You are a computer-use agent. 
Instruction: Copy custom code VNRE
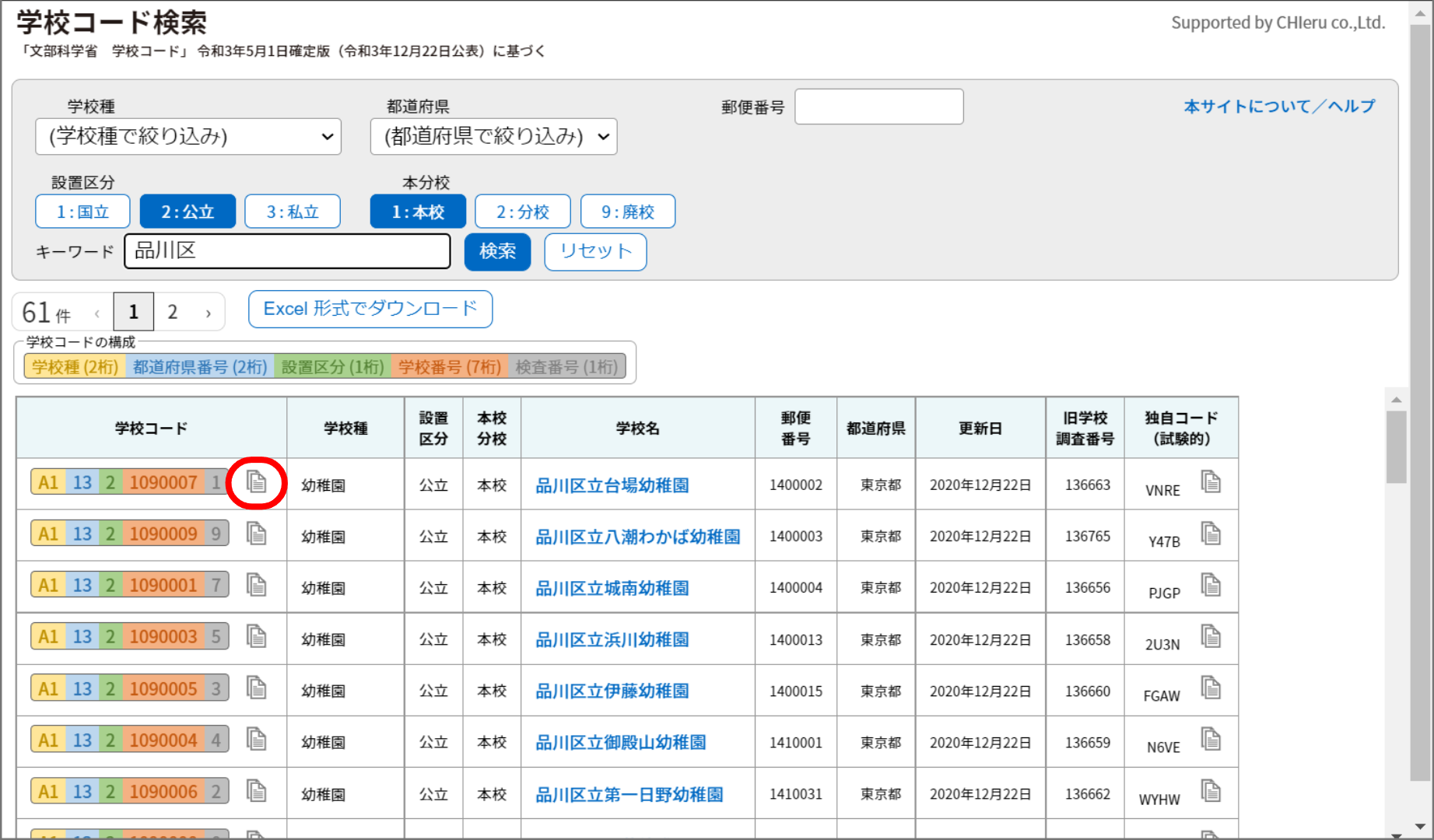coord(1211,482)
